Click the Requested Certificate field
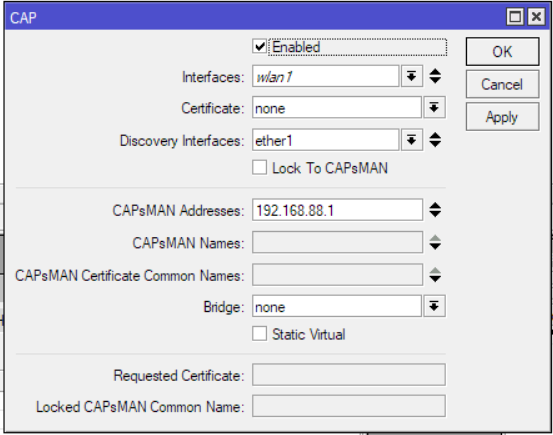Image resolution: width=553 pixels, height=435 pixels. (349, 375)
